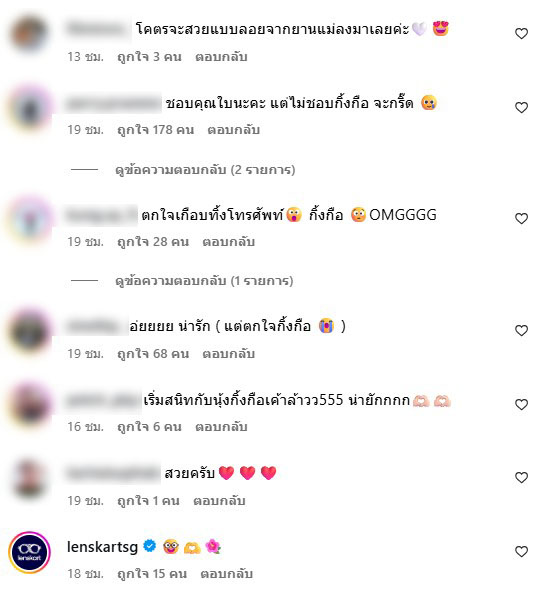Like the 555 comment posted 16 hours ago
The height and width of the screenshot is (597, 539).
(521, 404)
